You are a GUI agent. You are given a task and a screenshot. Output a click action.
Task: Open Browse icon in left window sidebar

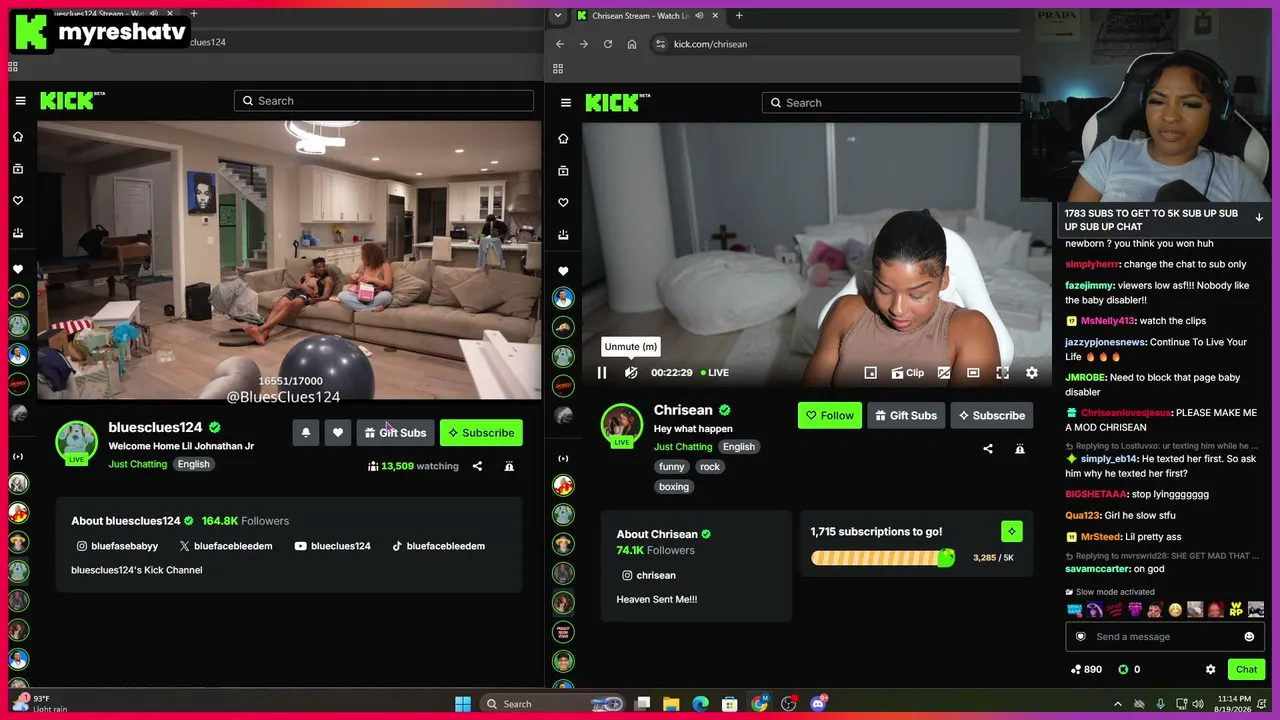pyautogui.click(x=18, y=169)
